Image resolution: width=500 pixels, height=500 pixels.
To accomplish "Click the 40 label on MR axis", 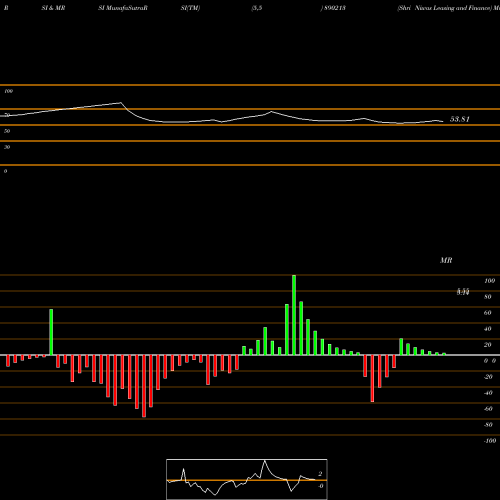I will tap(488, 329).
